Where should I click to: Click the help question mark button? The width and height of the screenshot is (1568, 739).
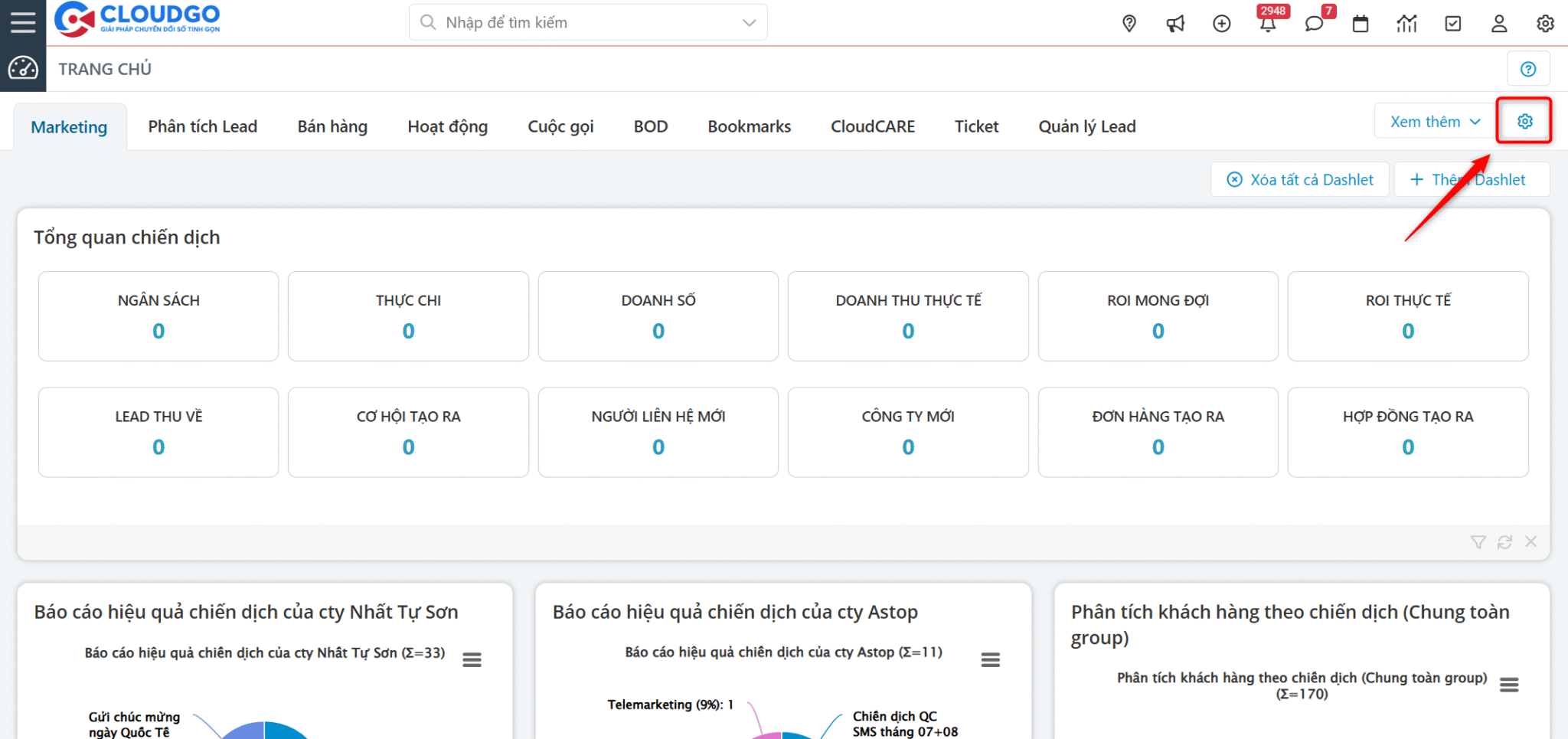pyautogui.click(x=1528, y=69)
